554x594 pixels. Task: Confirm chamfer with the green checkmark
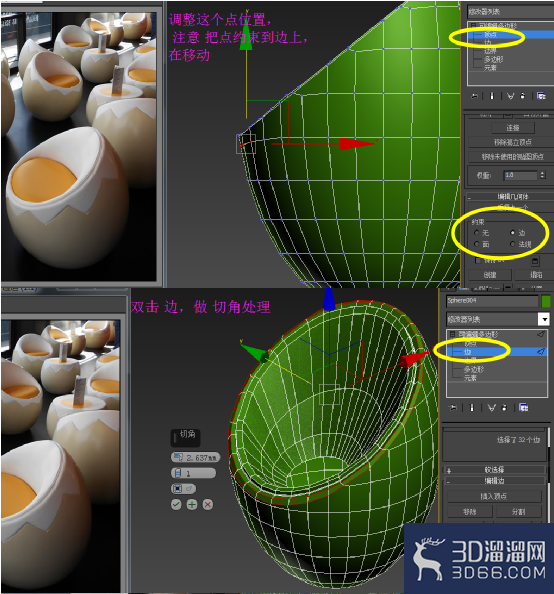[176, 505]
